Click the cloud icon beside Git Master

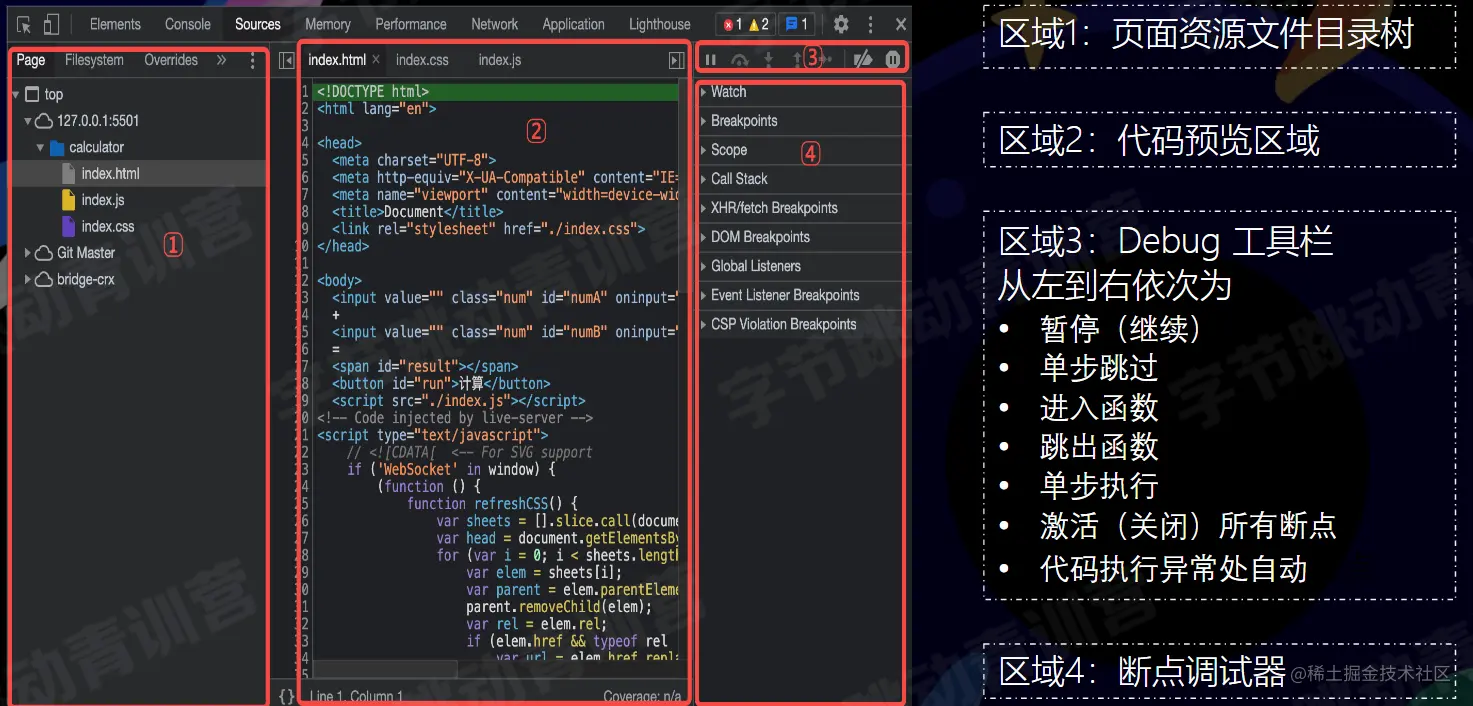44,253
